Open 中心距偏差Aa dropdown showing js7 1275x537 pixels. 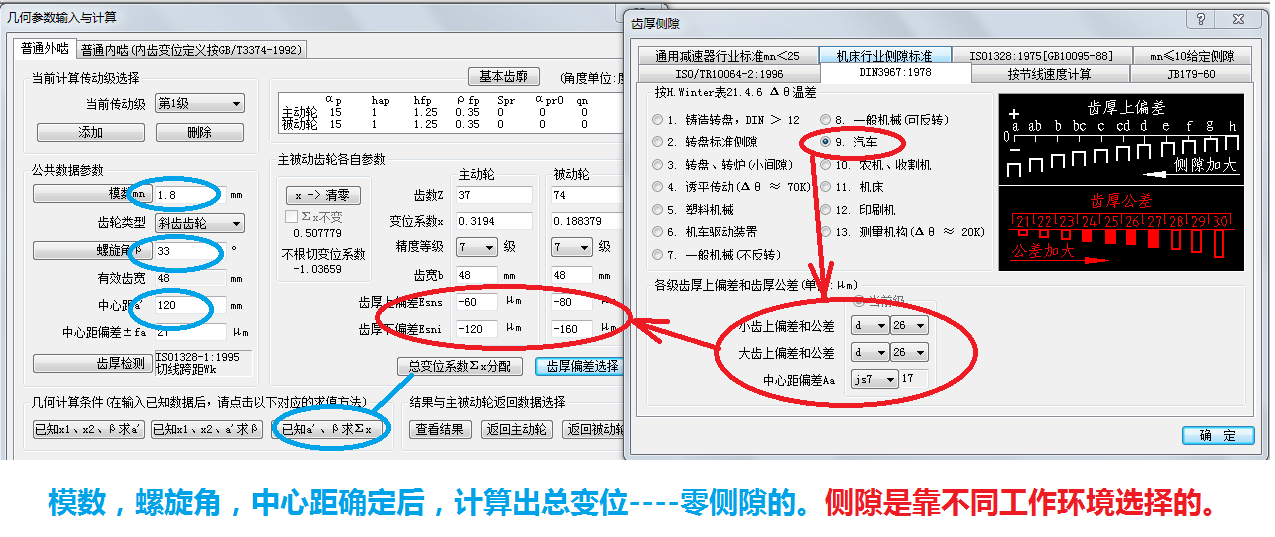[874, 379]
